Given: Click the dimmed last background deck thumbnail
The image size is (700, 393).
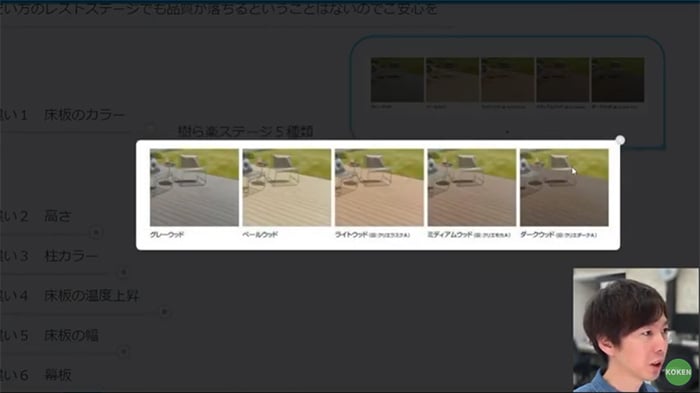Looking at the screenshot, I should tap(618, 79).
